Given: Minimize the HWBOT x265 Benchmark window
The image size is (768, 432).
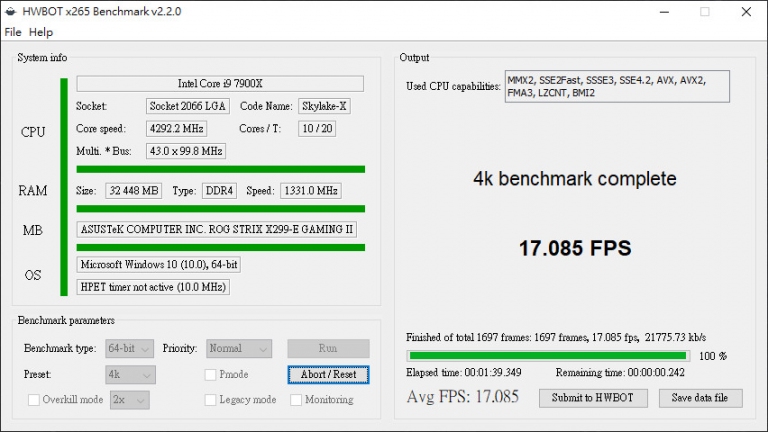Looking at the screenshot, I should point(664,12).
